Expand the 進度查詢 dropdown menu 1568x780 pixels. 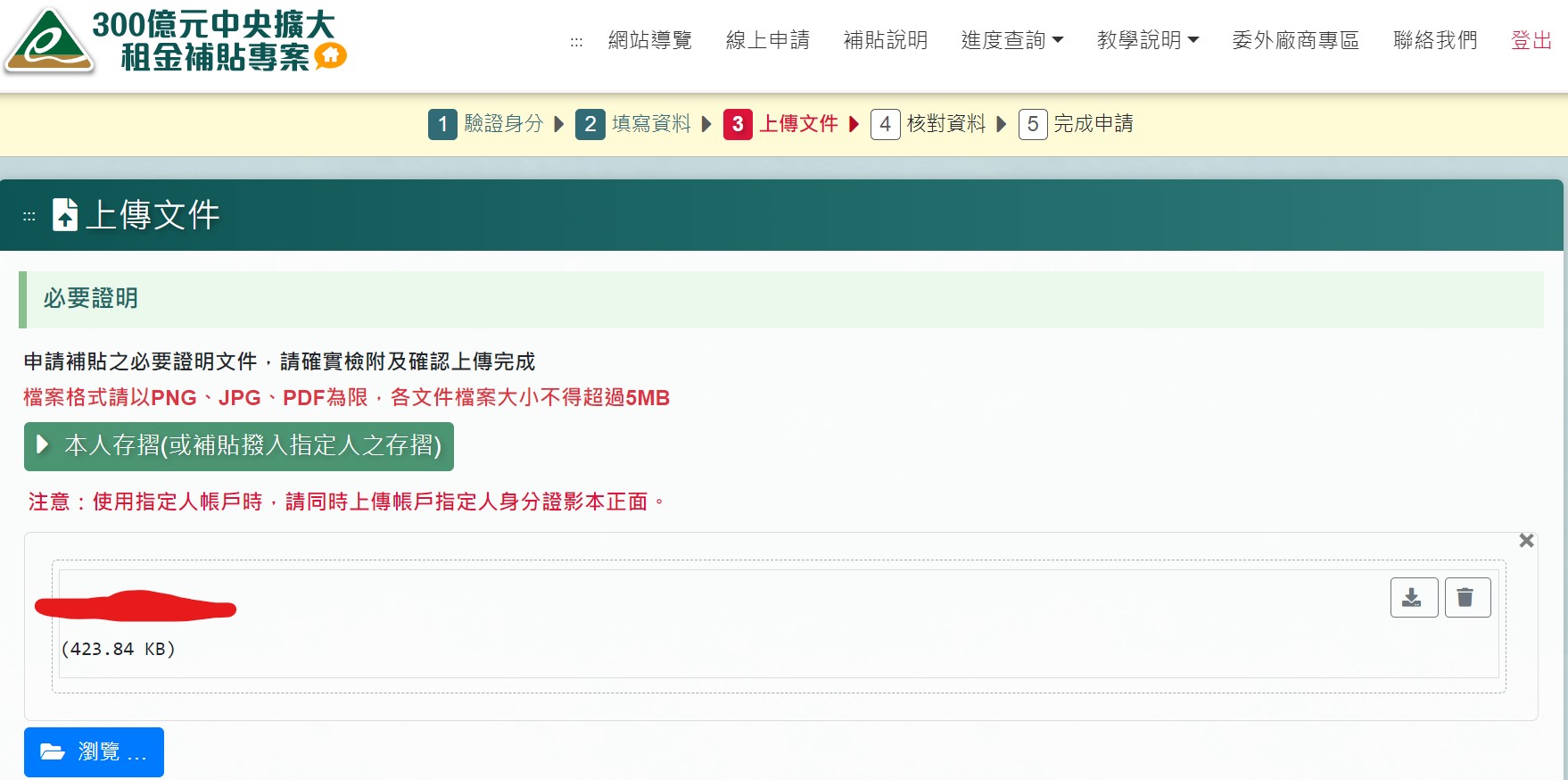tap(1011, 40)
